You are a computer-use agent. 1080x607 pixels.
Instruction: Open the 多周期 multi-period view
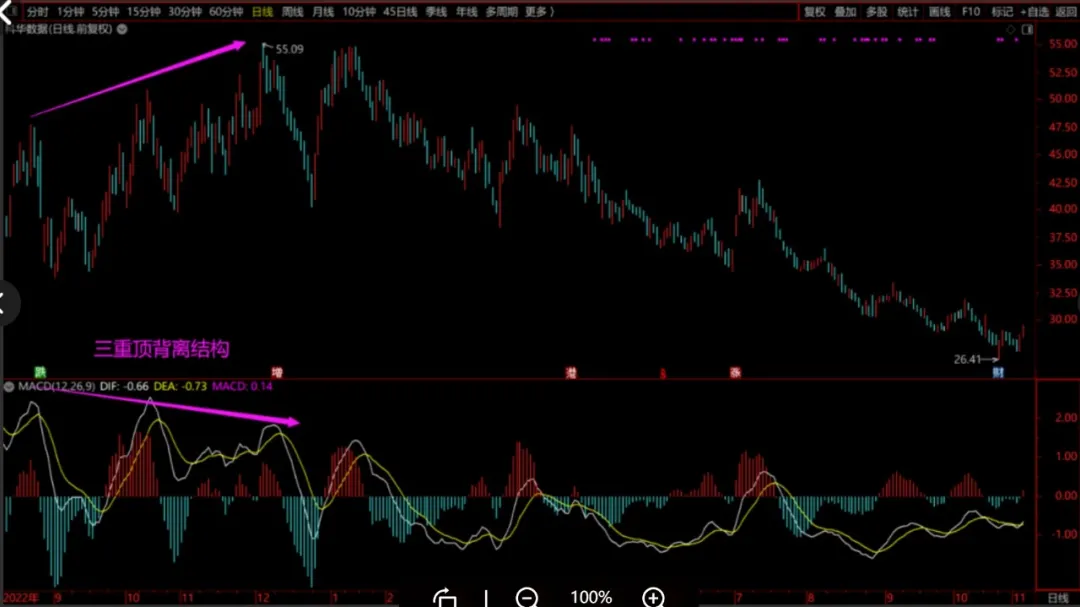[x=501, y=12]
